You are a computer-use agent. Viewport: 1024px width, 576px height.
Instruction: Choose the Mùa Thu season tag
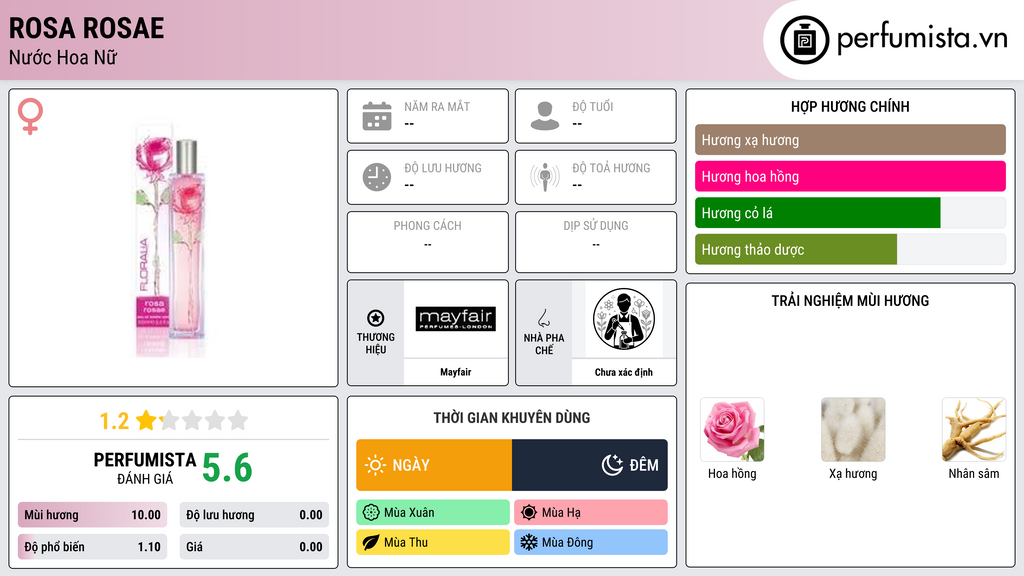coord(433,542)
